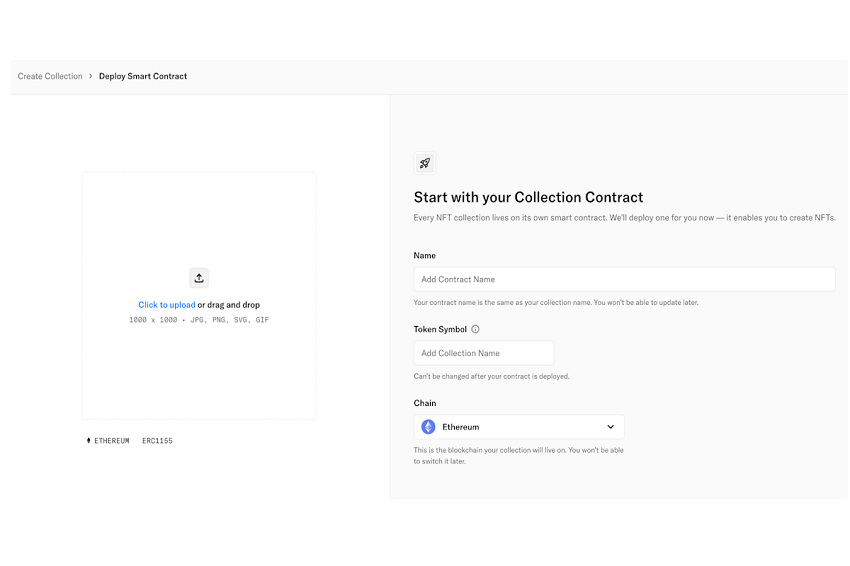Viewport: 850px width, 566px height.
Task: Click the upload arrow icon
Action: click(199, 278)
